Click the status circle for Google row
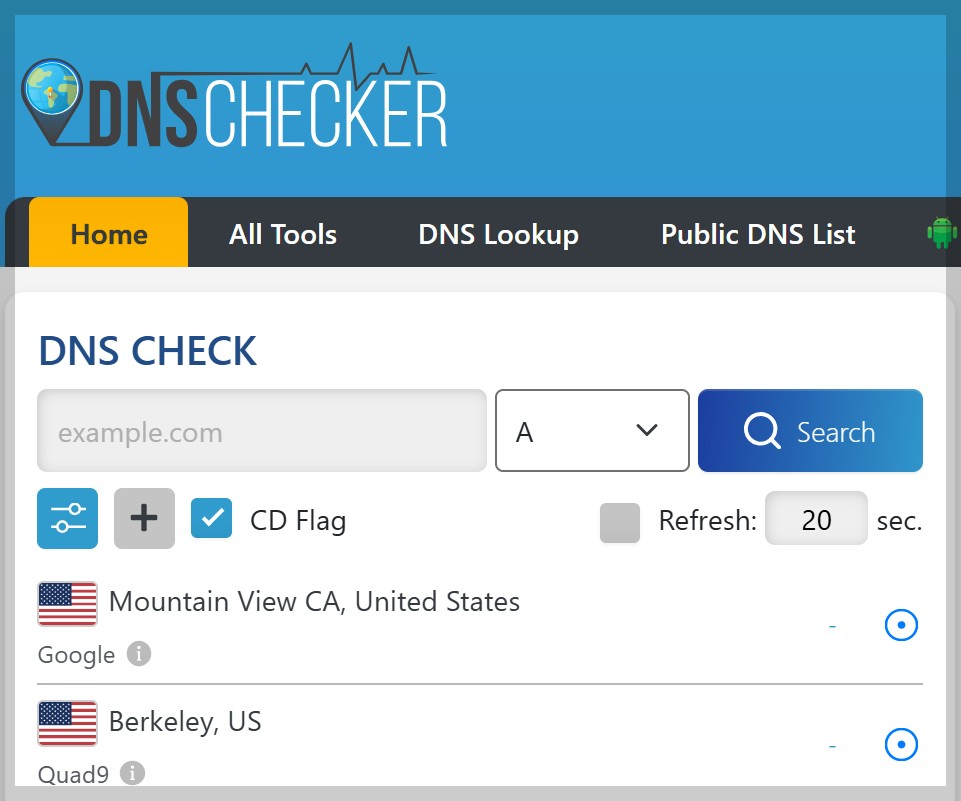Viewport: 961px width, 801px height. (901, 625)
